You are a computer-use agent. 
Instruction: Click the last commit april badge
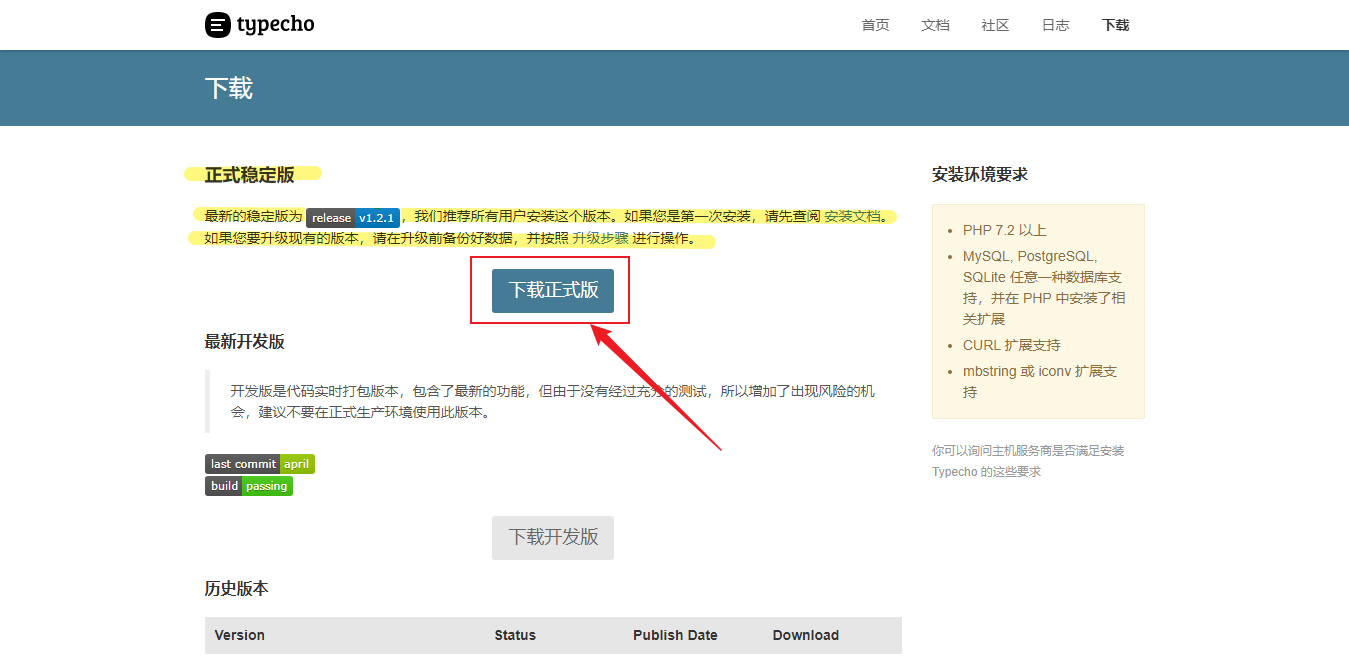click(x=260, y=464)
